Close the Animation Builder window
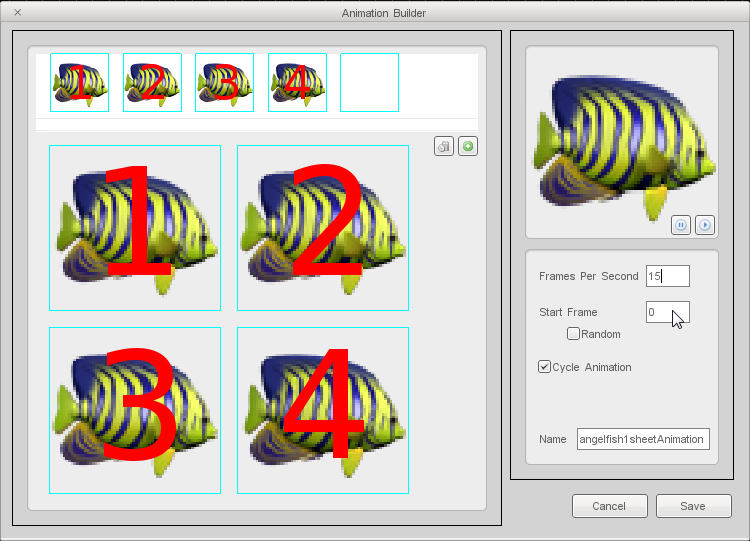This screenshot has height=541, width=750. (x=18, y=12)
